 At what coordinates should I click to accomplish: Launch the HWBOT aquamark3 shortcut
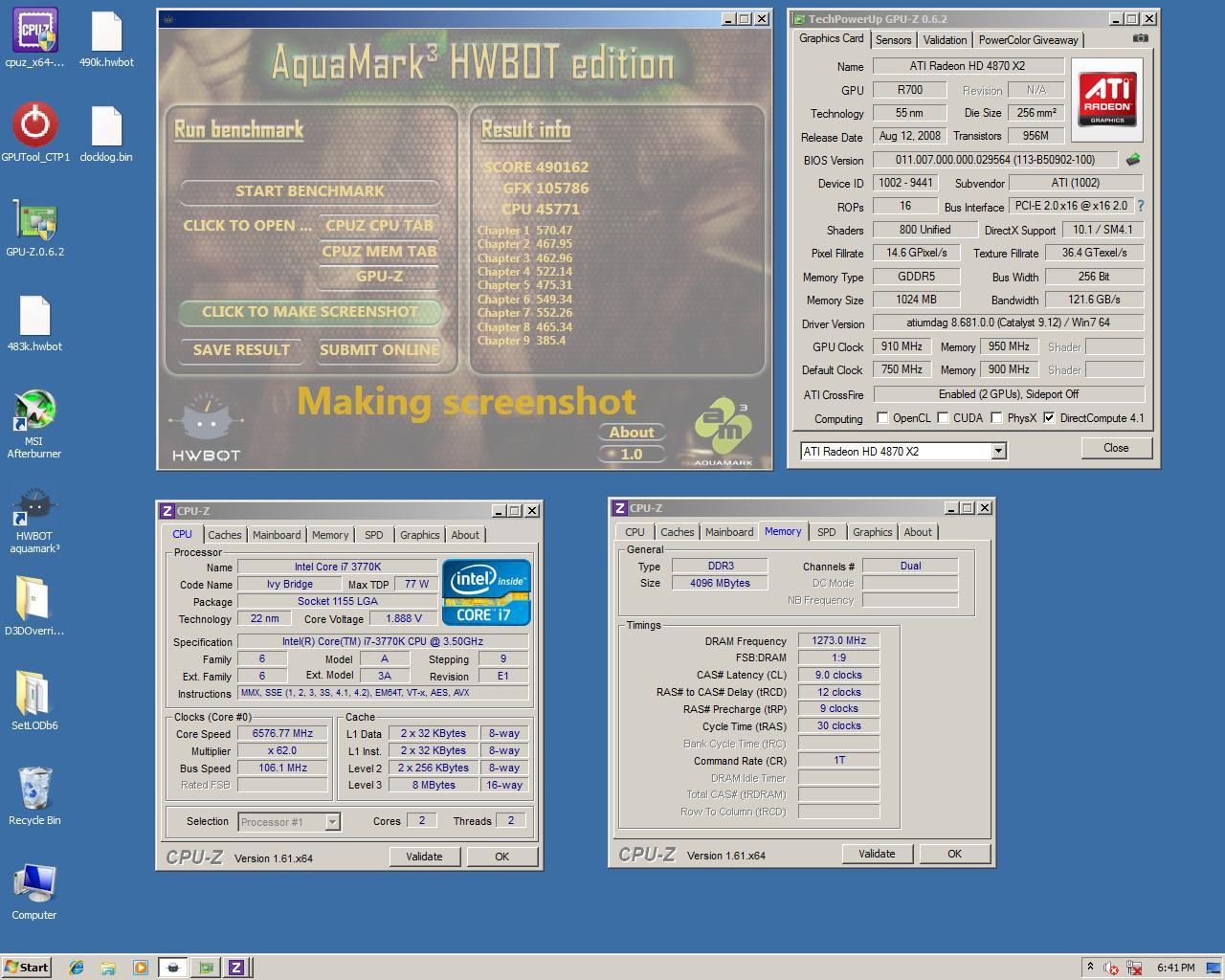pos(34,520)
